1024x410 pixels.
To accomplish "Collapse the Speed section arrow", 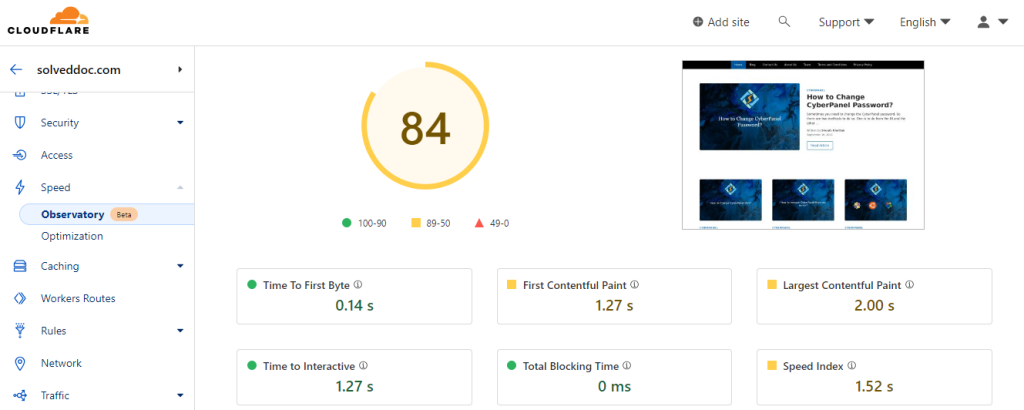I will [180, 187].
